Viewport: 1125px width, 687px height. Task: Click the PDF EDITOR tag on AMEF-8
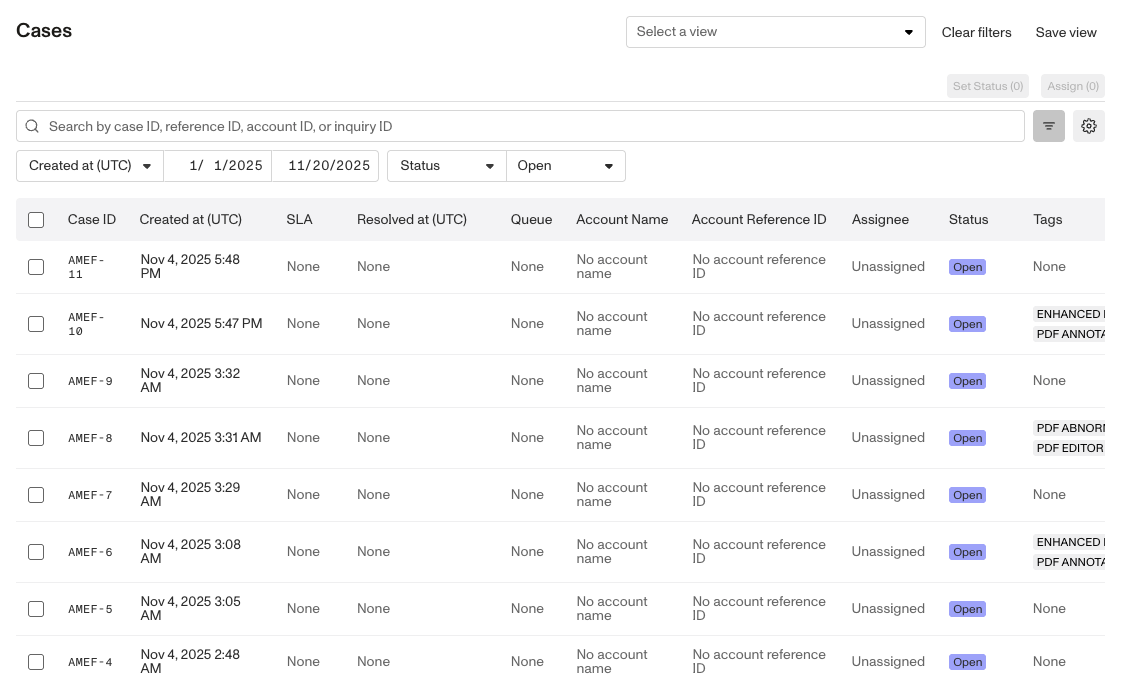pyautogui.click(x=1069, y=448)
